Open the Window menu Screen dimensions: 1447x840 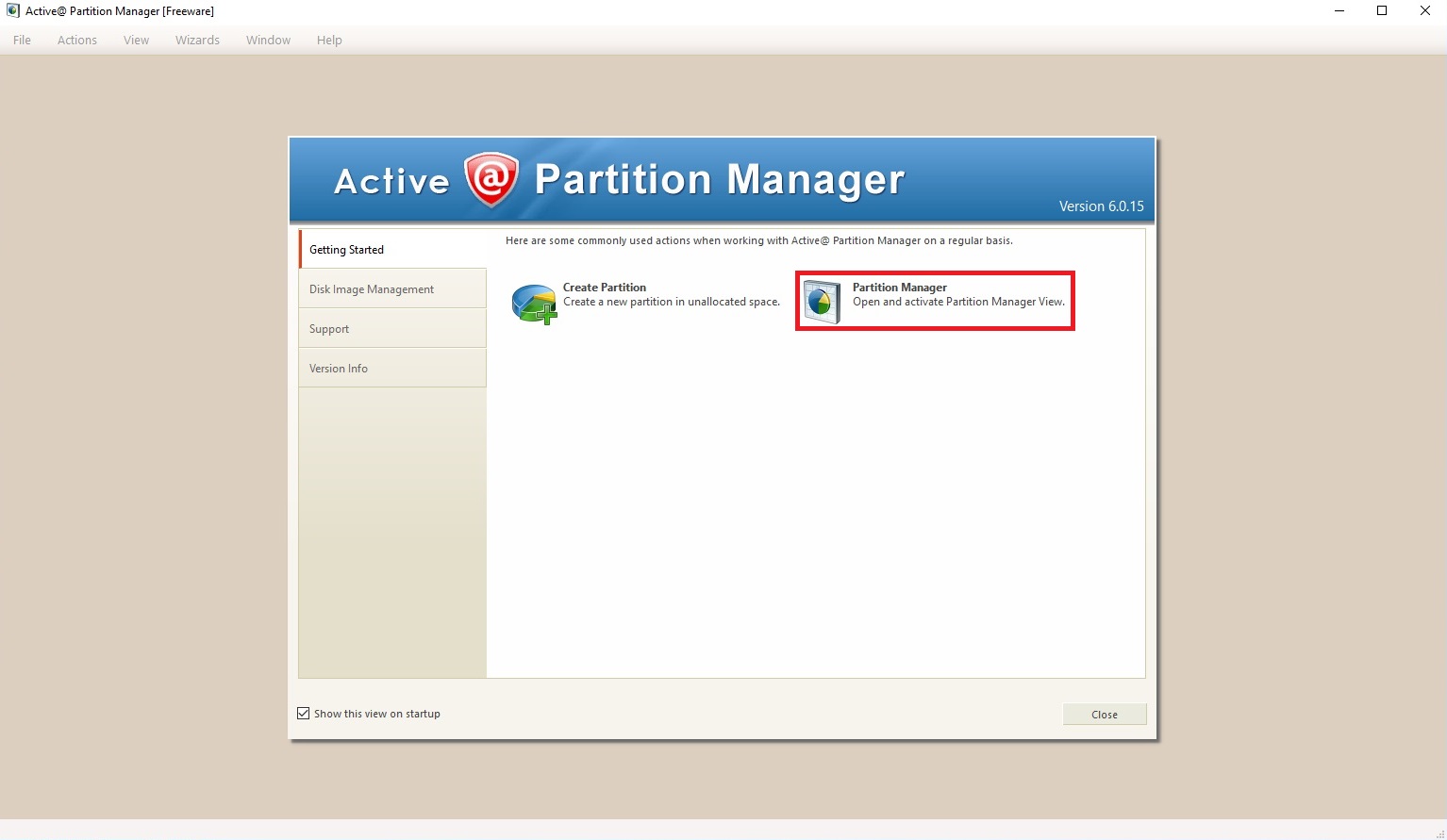pyautogui.click(x=268, y=41)
